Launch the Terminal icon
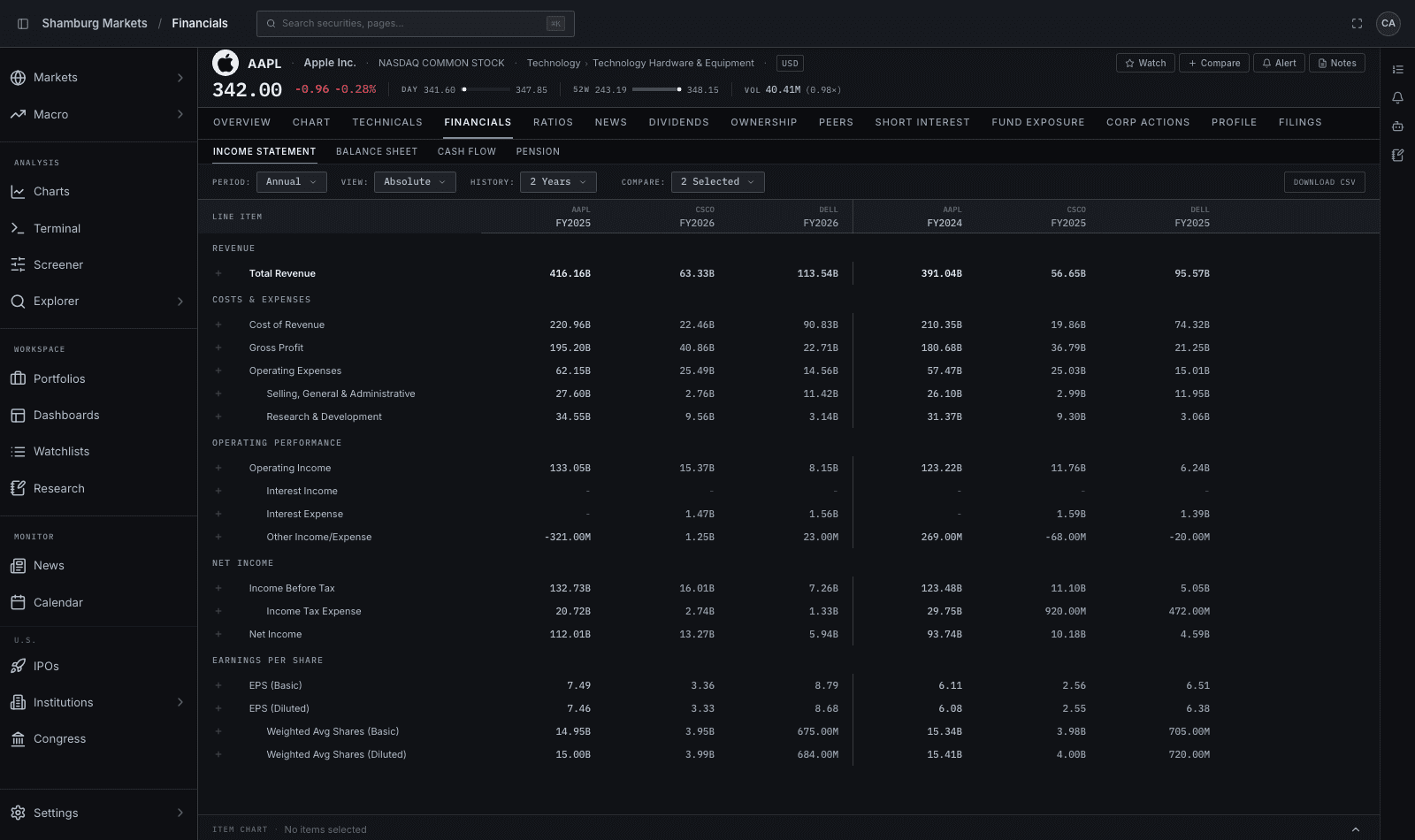This screenshot has height=840, width=1415. click(x=18, y=228)
